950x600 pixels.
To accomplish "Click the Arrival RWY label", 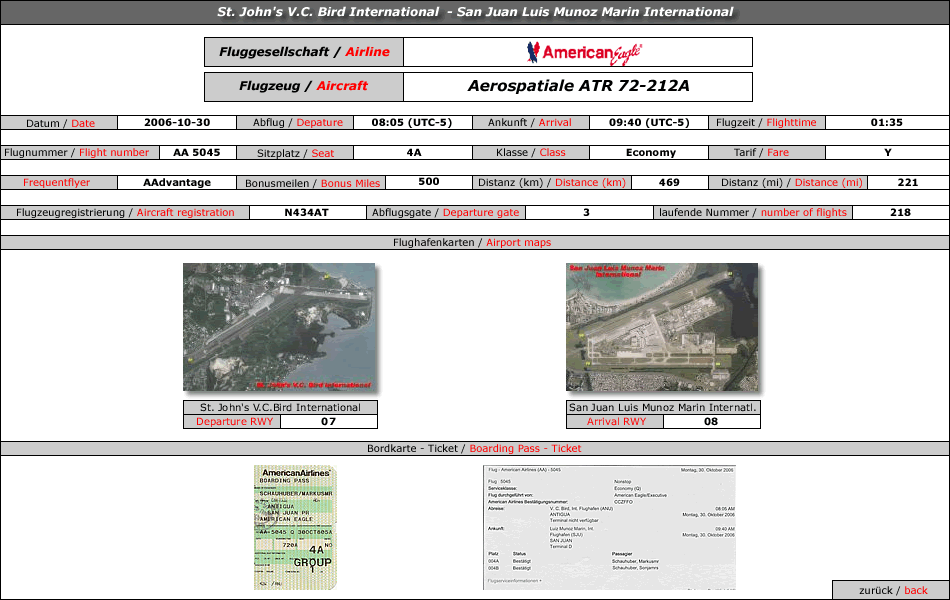I will click(x=615, y=422).
